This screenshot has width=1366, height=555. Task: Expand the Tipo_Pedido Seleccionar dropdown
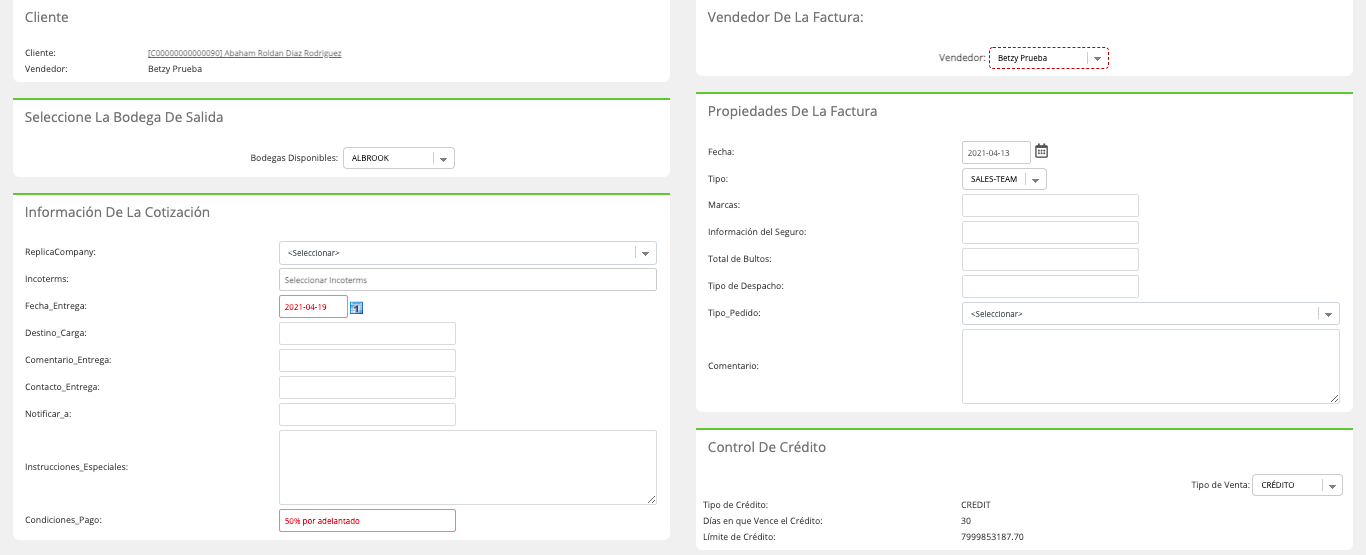(x=1151, y=314)
